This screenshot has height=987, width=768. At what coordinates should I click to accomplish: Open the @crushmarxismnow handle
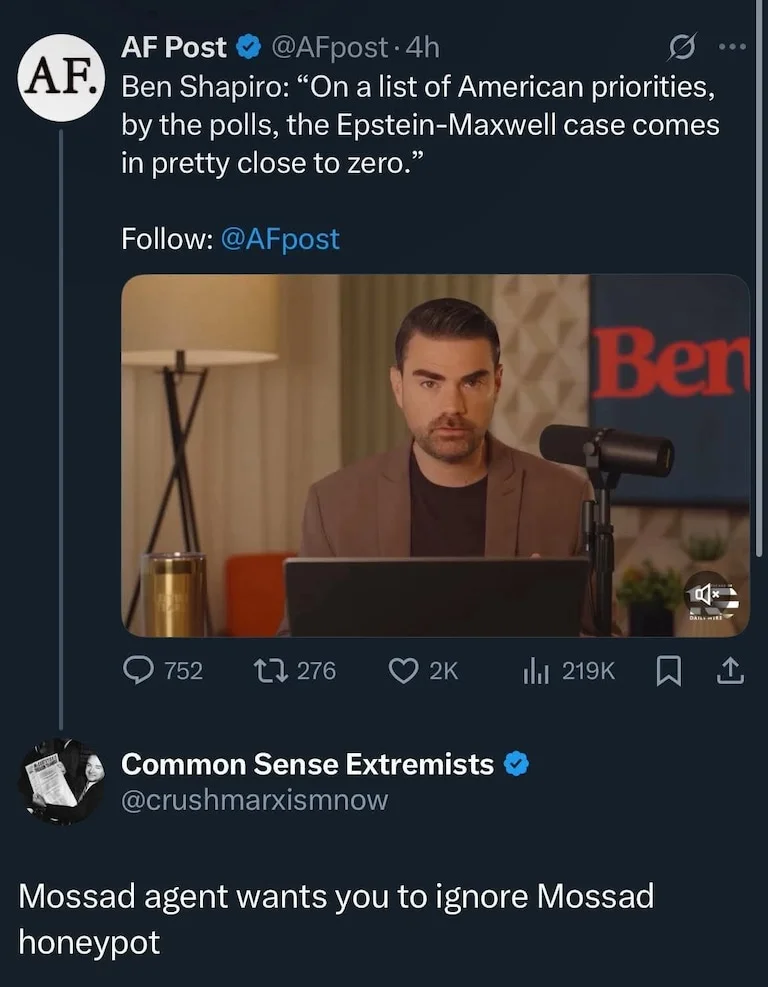point(254,800)
